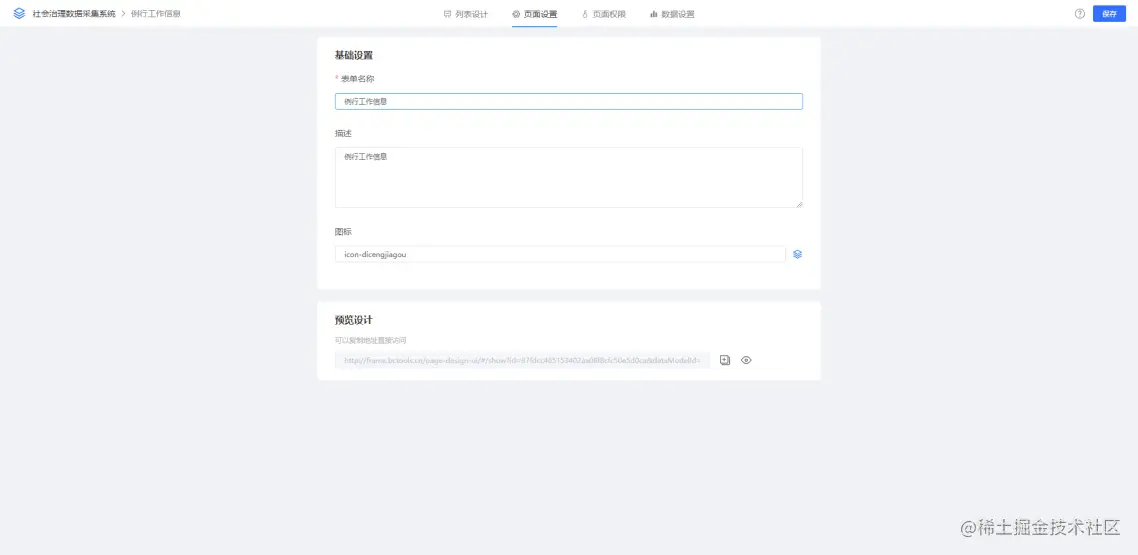Click the preview URL address field
The image size is (1138, 555).
522,360
